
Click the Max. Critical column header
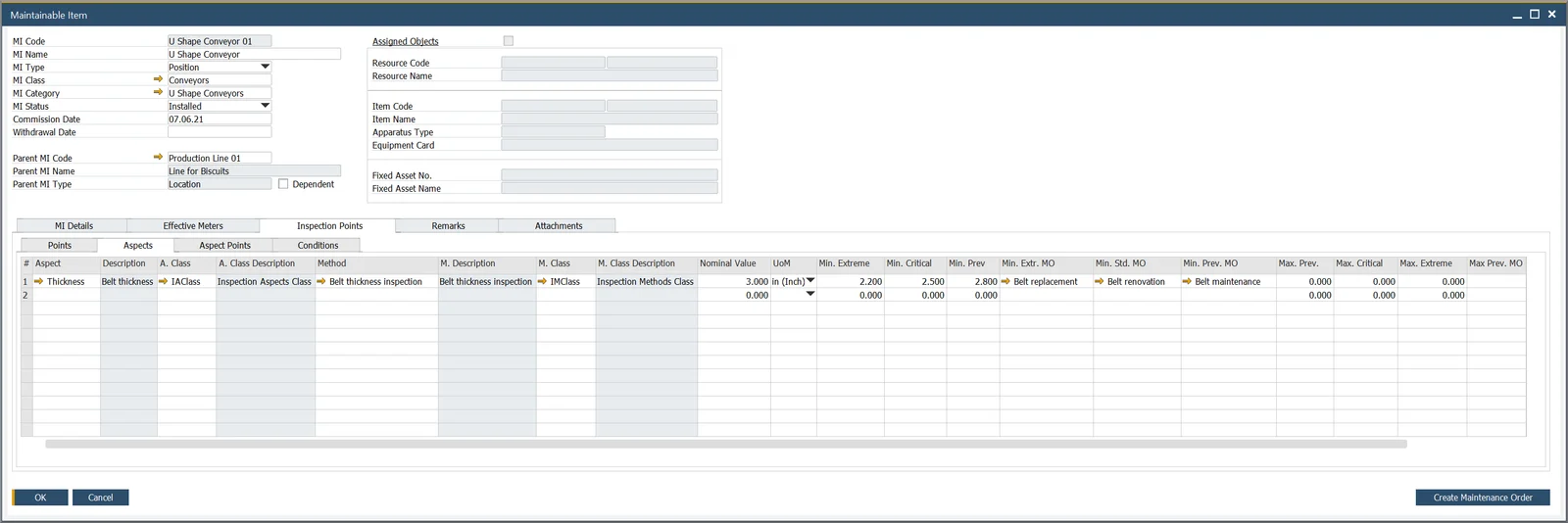coord(1365,263)
